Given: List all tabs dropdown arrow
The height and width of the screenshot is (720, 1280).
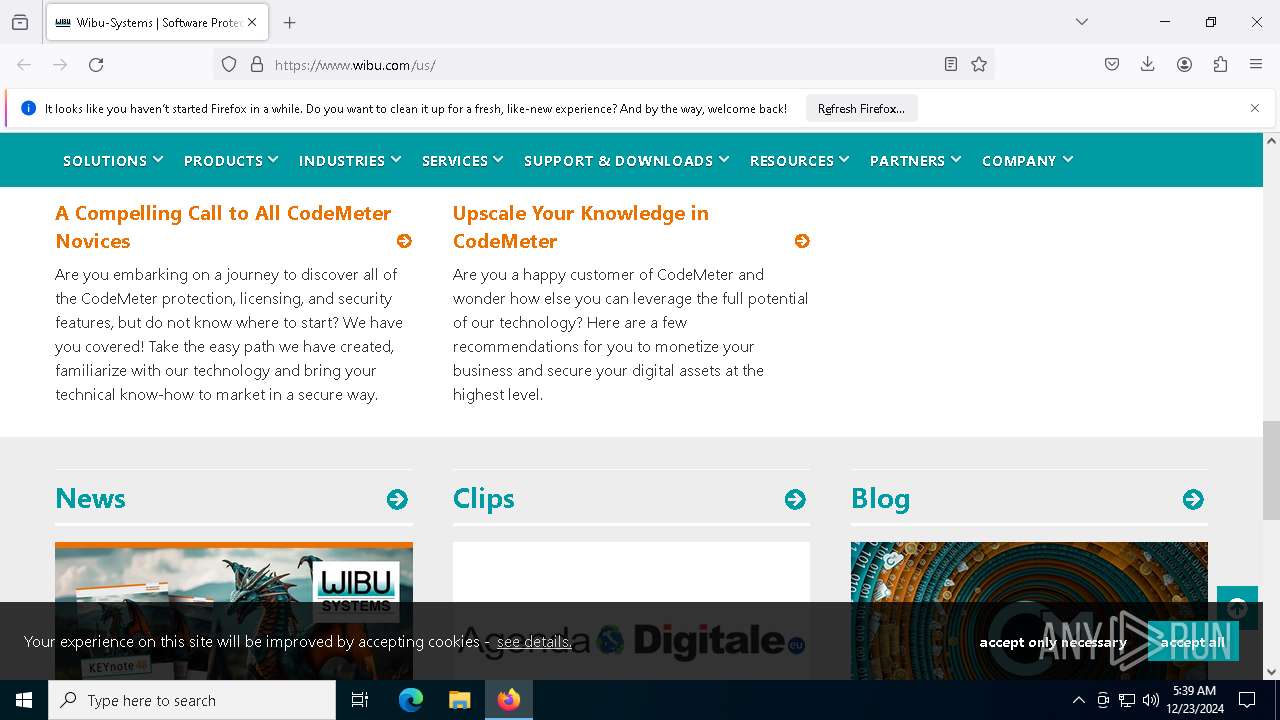Looking at the screenshot, I should (x=1082, y=22).
